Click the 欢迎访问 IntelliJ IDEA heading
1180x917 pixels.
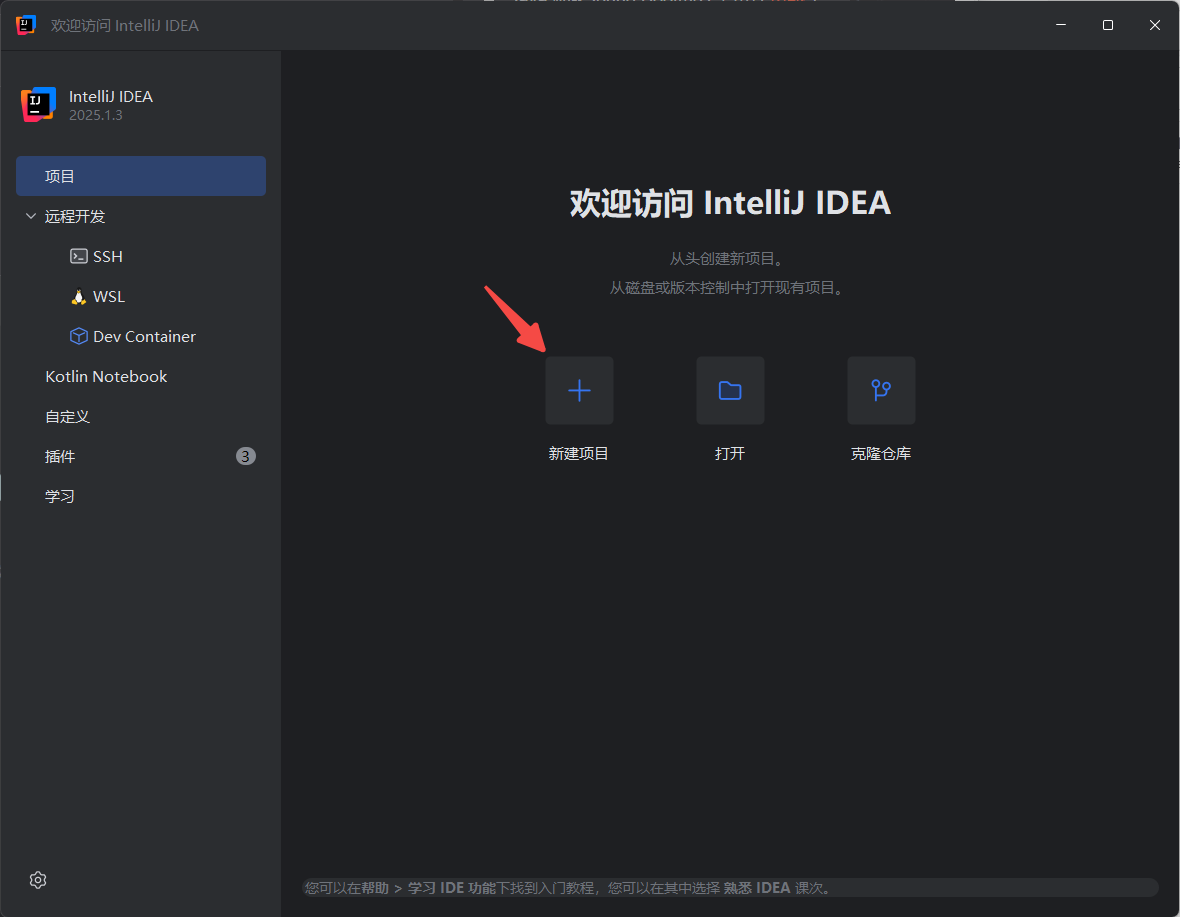pyautogui.click(x=730, y=203)
